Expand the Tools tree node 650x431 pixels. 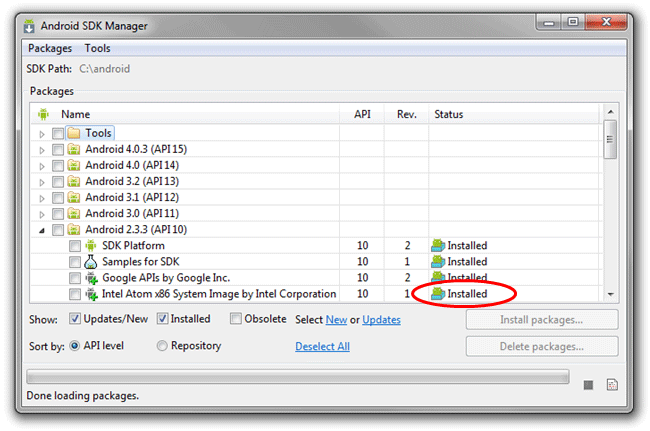tap(42, 134)
